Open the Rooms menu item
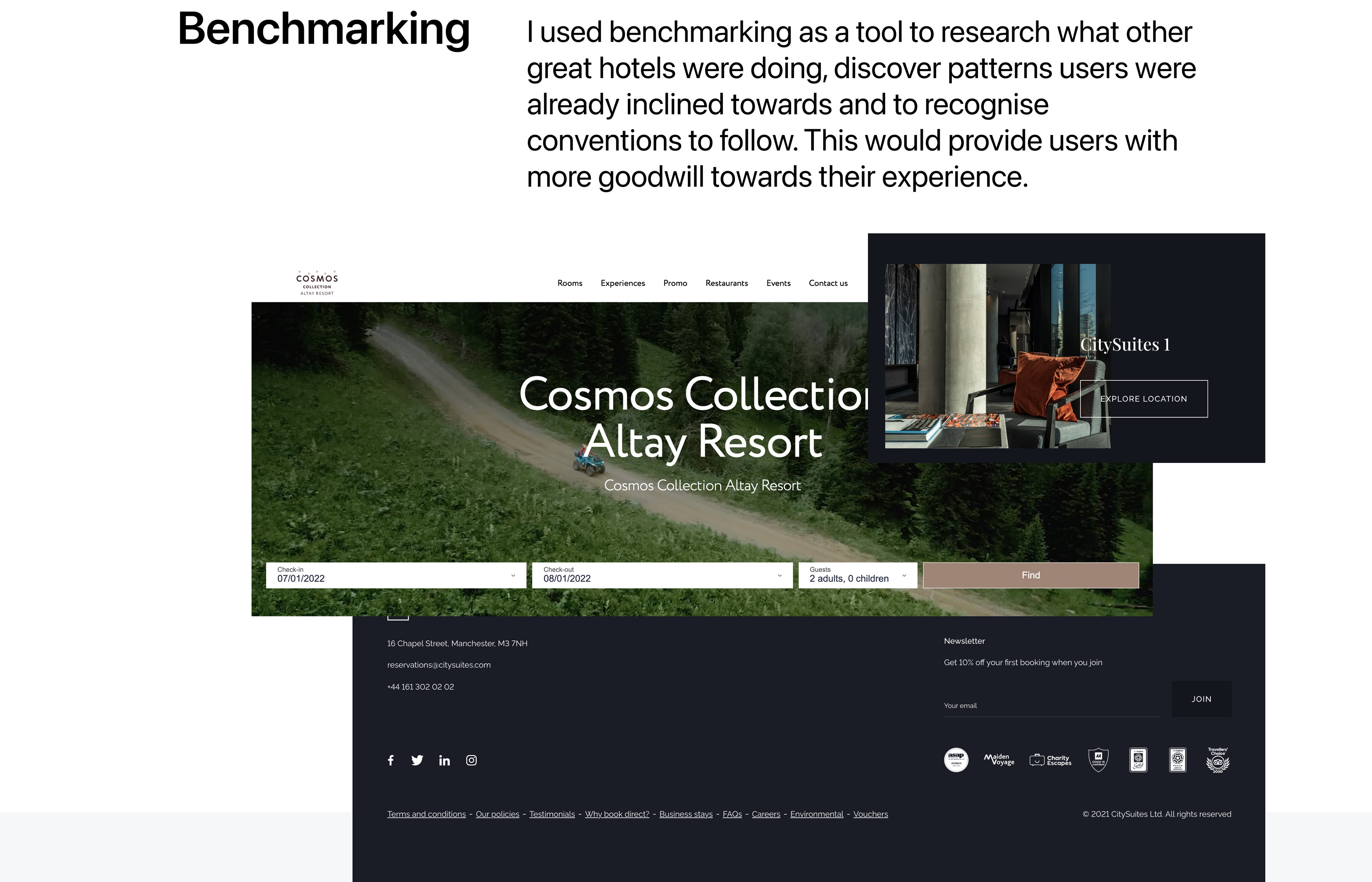Screen dimensions: 1372x882 (x=570, y=283)
